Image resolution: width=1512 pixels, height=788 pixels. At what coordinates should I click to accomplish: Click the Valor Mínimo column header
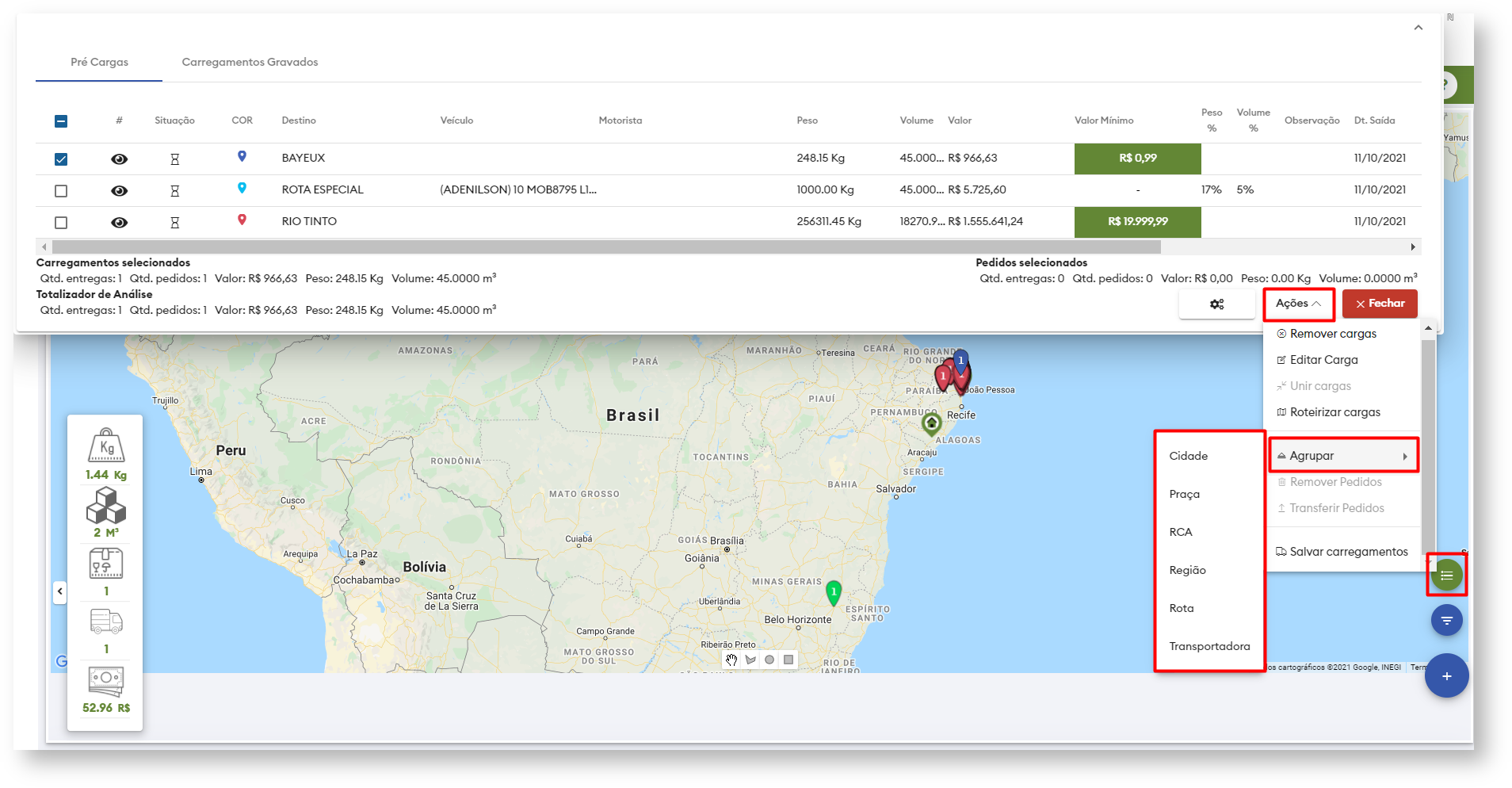pyautogui.click(x=1104, y=120)
